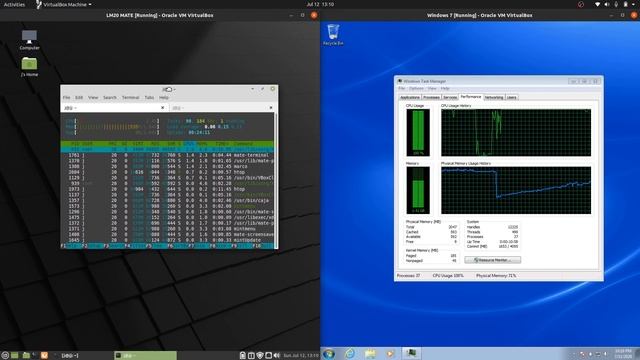Switch to the second terminal tab
This screenshot has width=640, height=360.
click(x=222, y=108)
